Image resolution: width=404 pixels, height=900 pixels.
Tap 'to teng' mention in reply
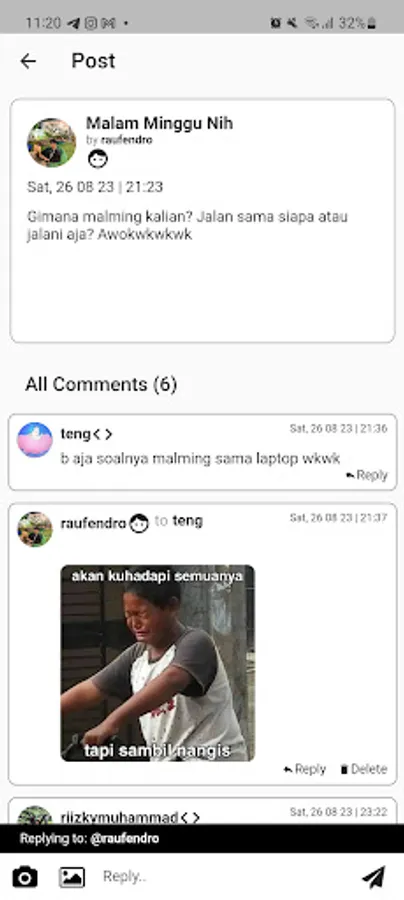click(178, 521)
